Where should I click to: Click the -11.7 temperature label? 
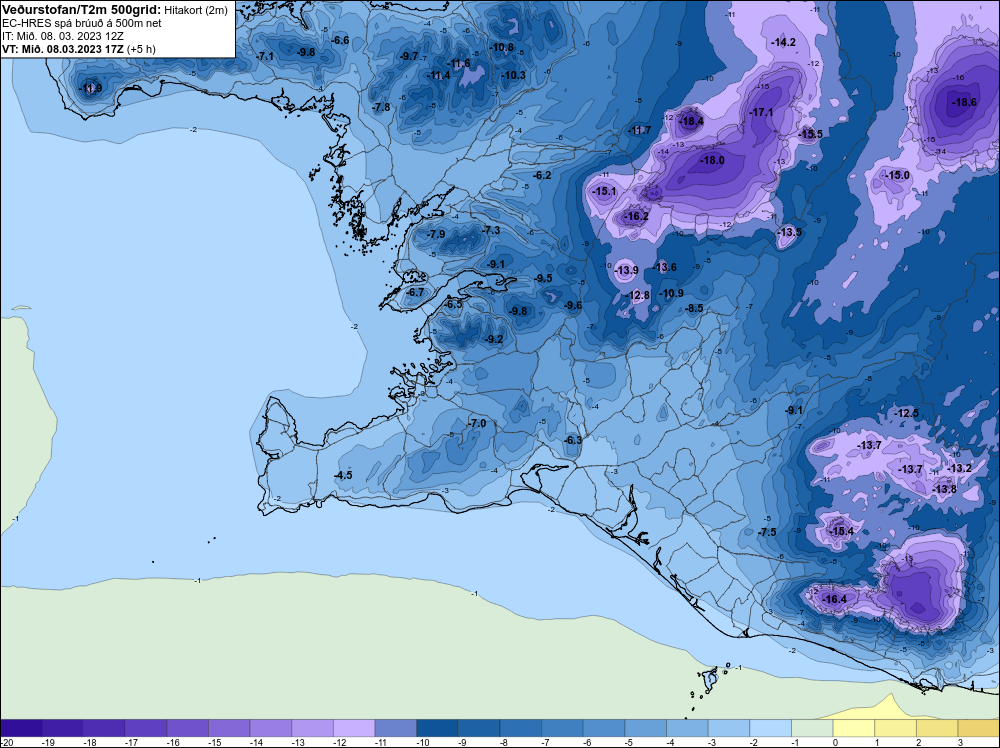tap(640, 130)
